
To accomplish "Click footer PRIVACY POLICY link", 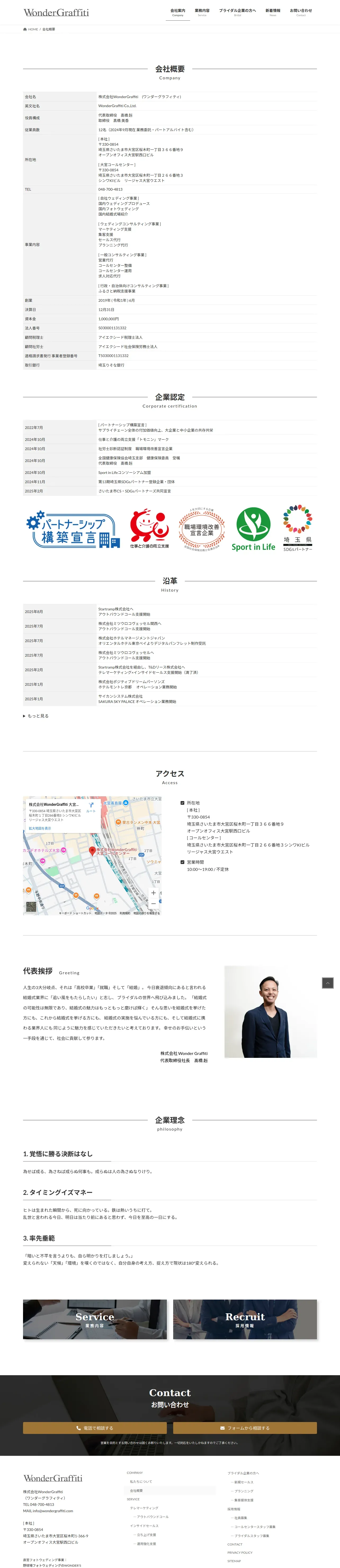I will point(240,1552).
